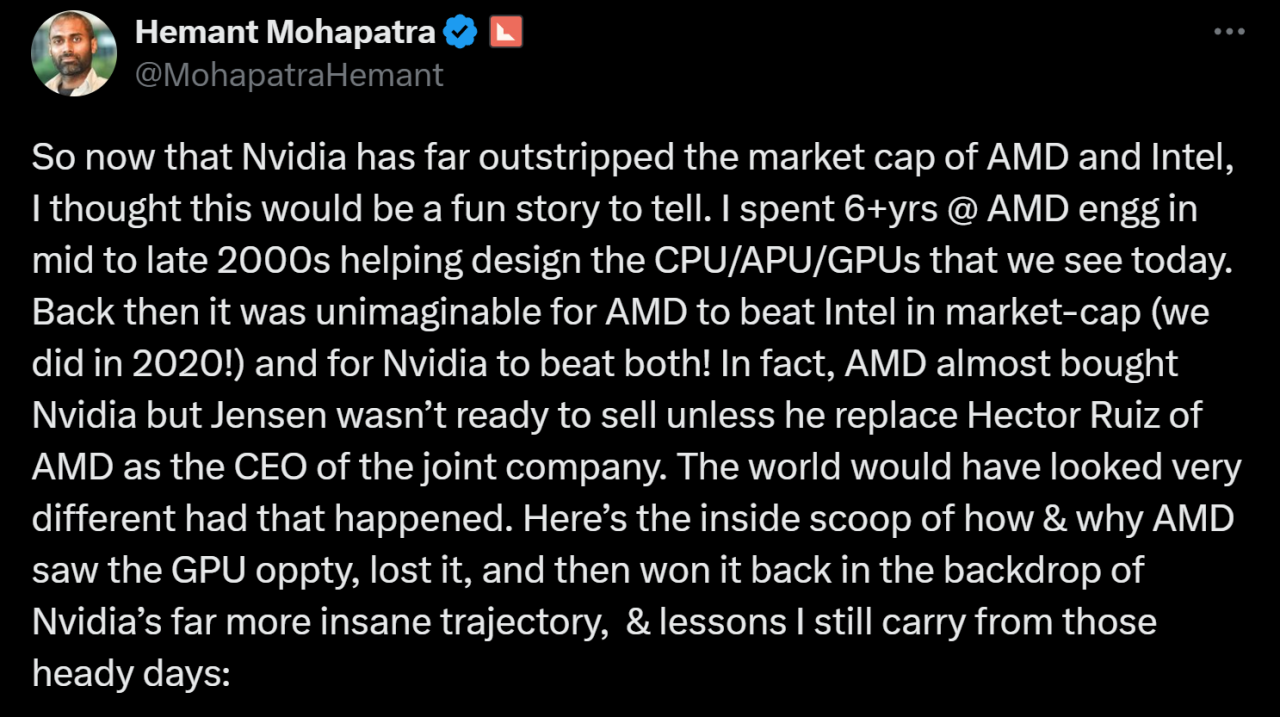Click the closing words "heady days:"

pyautogui.click(x=131, y=673)
